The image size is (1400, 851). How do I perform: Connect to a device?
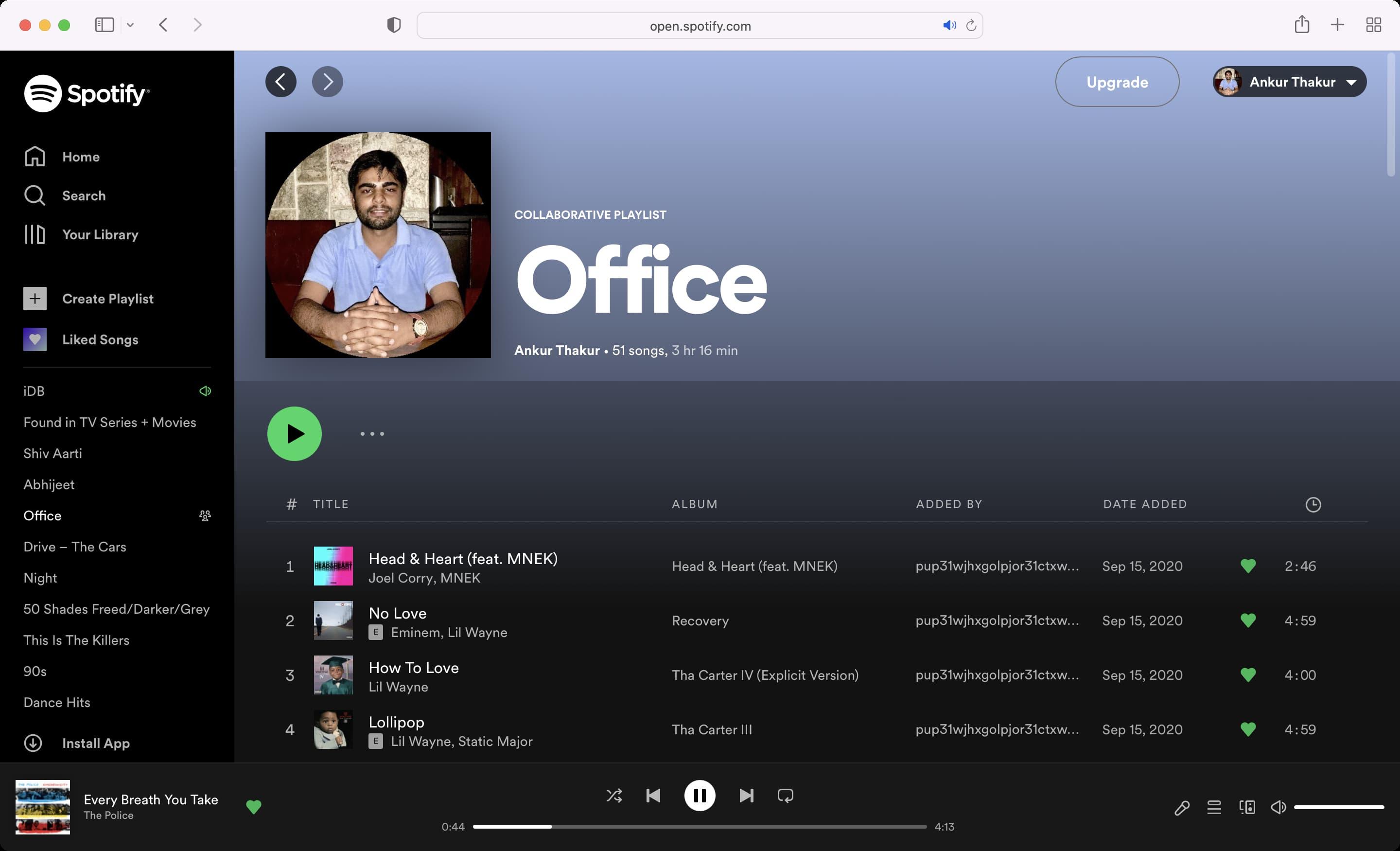[1246, 807]
